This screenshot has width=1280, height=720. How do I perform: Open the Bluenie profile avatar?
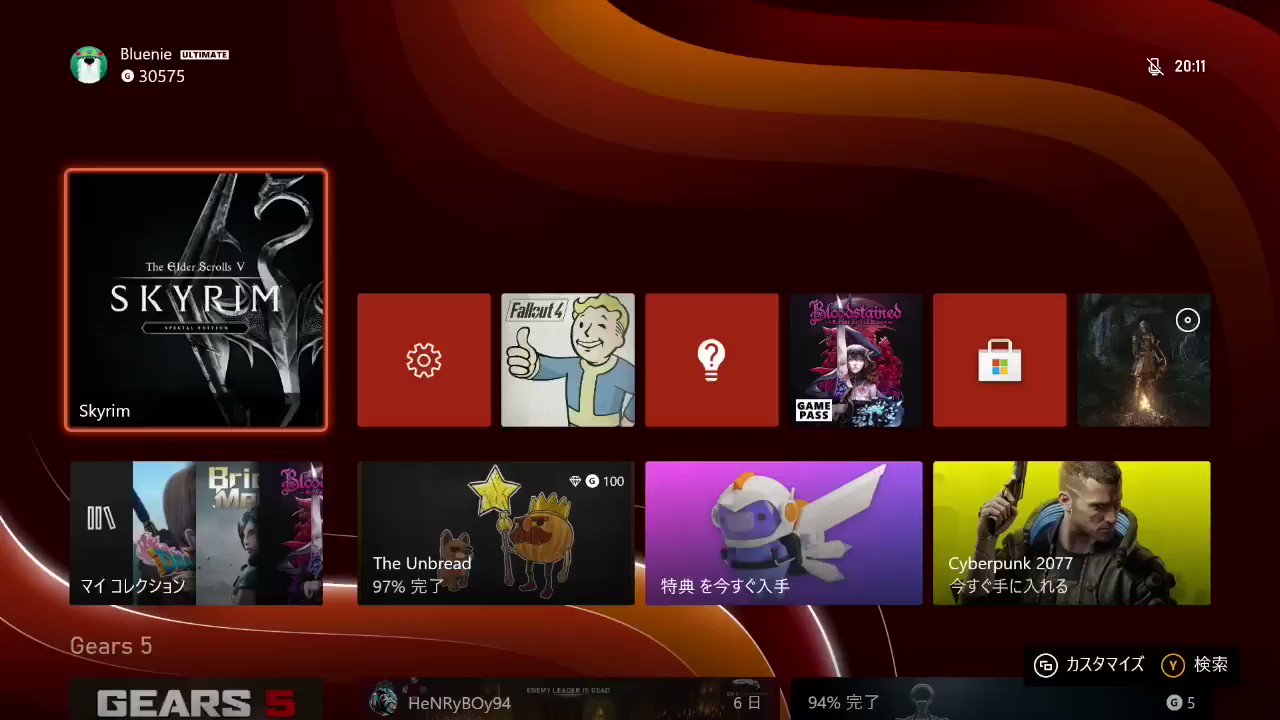(x=88, y=65)
